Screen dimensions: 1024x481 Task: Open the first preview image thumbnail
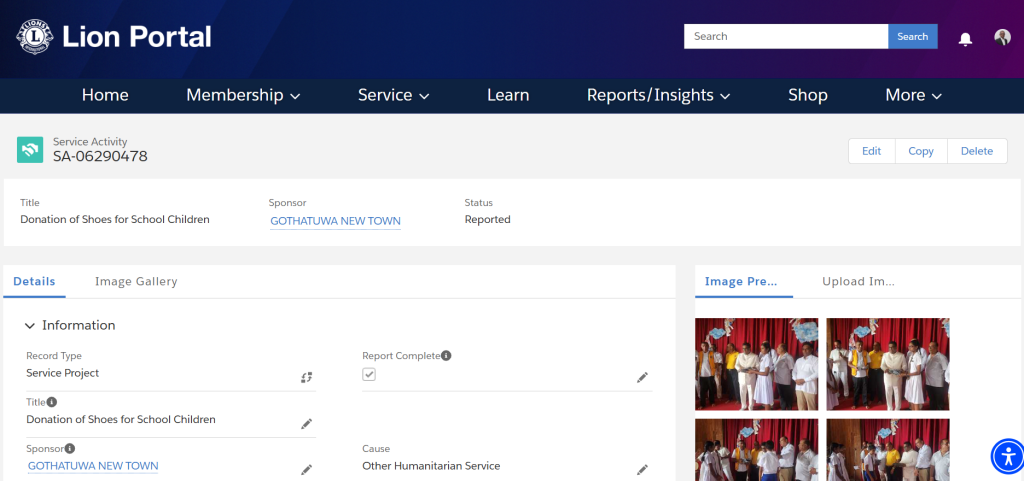coord(756,364)
